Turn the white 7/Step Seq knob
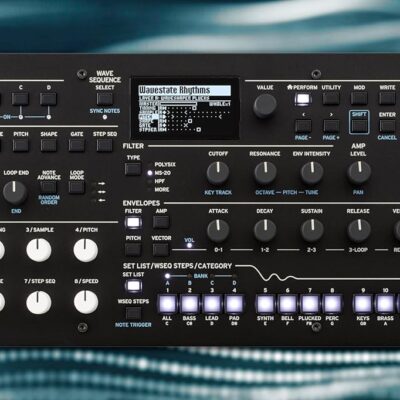Image resolution: width=400 pixels, height=400 pixels. (39, 302)
